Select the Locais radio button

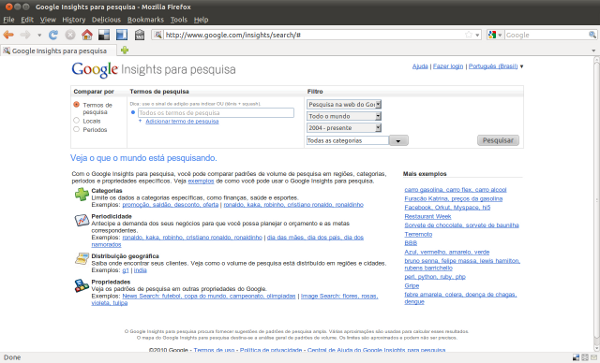click(76, 120)
